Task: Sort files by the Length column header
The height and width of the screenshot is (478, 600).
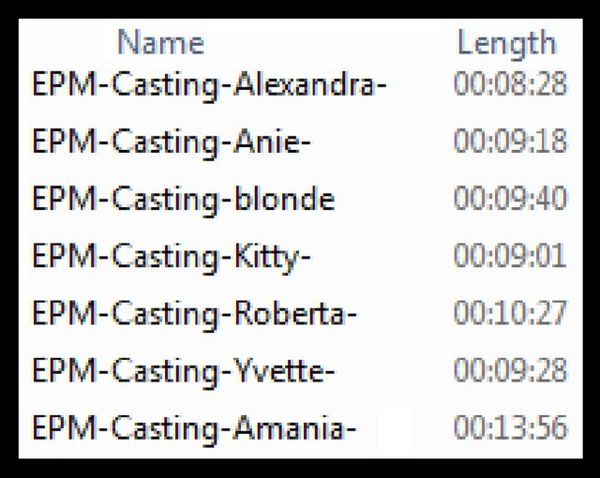Action: [x=507, y=44]
